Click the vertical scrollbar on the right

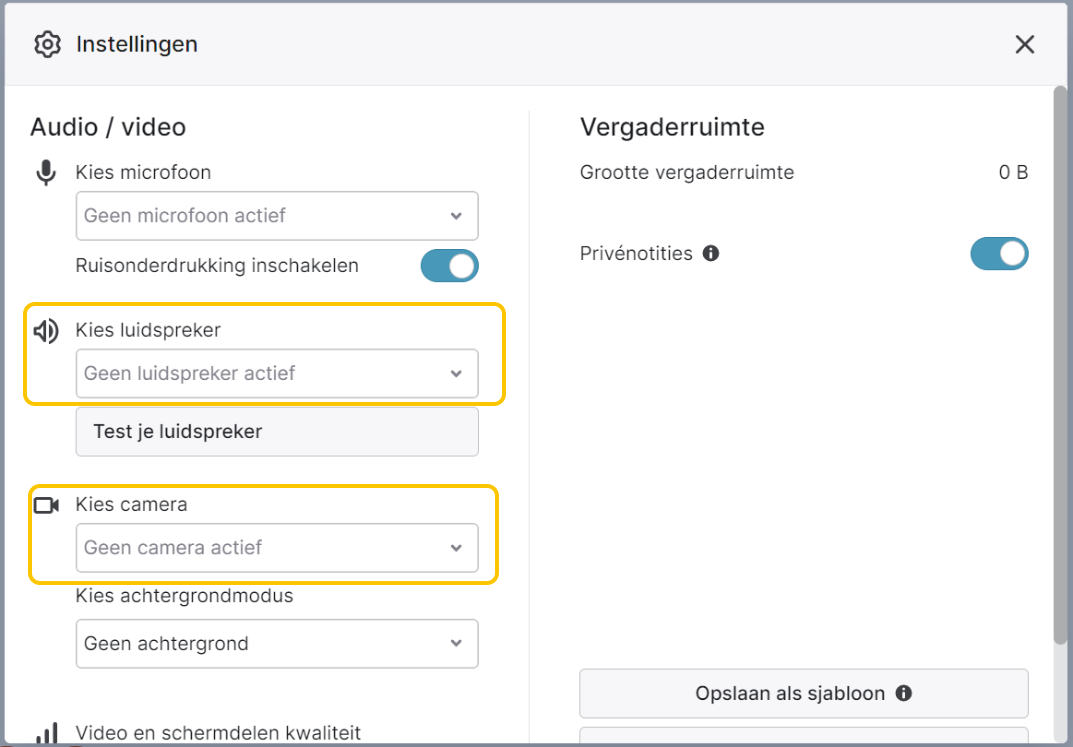click(1060, 364)
